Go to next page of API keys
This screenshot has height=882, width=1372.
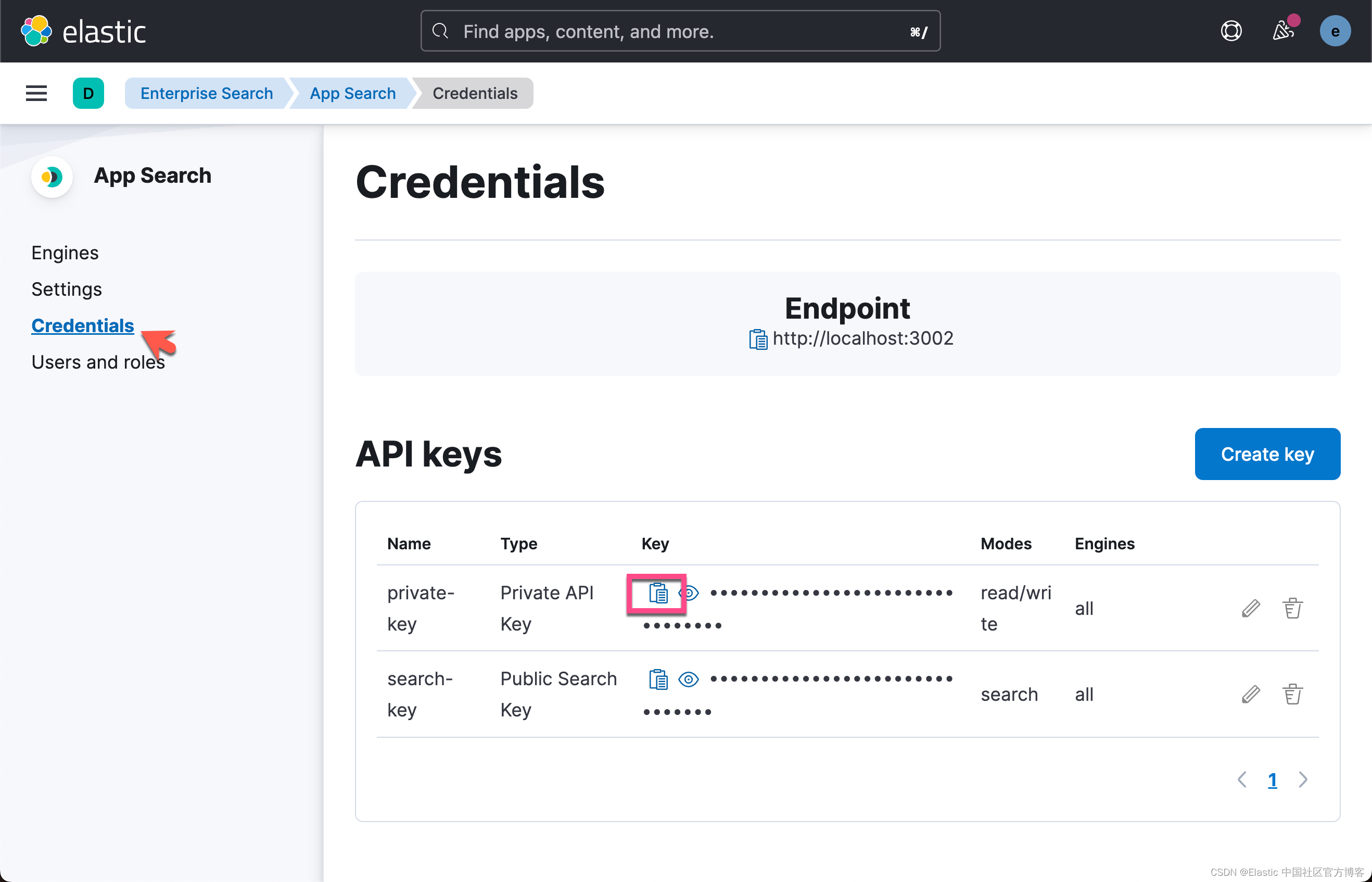pyautogui.click(x=1303, y=779)
